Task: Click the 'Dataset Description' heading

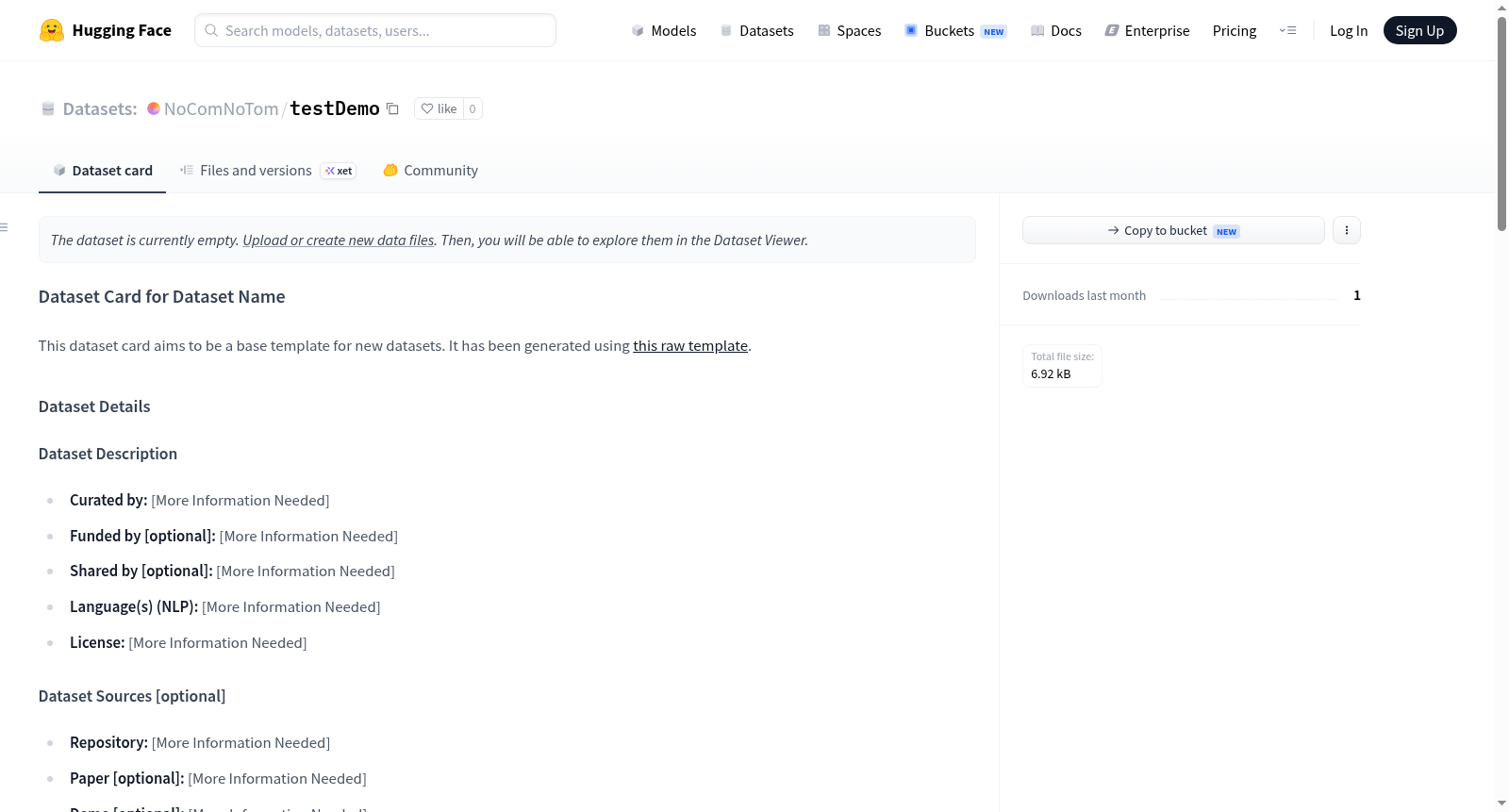Action: click(x=108, y=454)
